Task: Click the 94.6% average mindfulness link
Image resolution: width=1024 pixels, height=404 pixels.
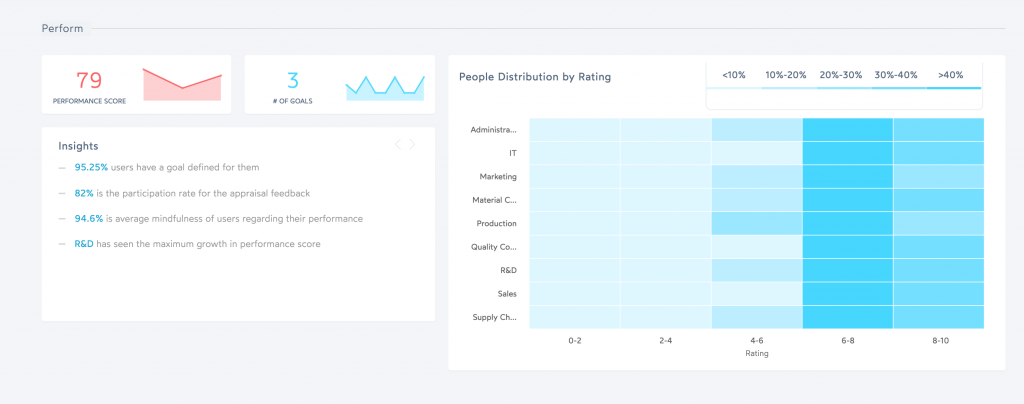Action: (x=89, y=218)
